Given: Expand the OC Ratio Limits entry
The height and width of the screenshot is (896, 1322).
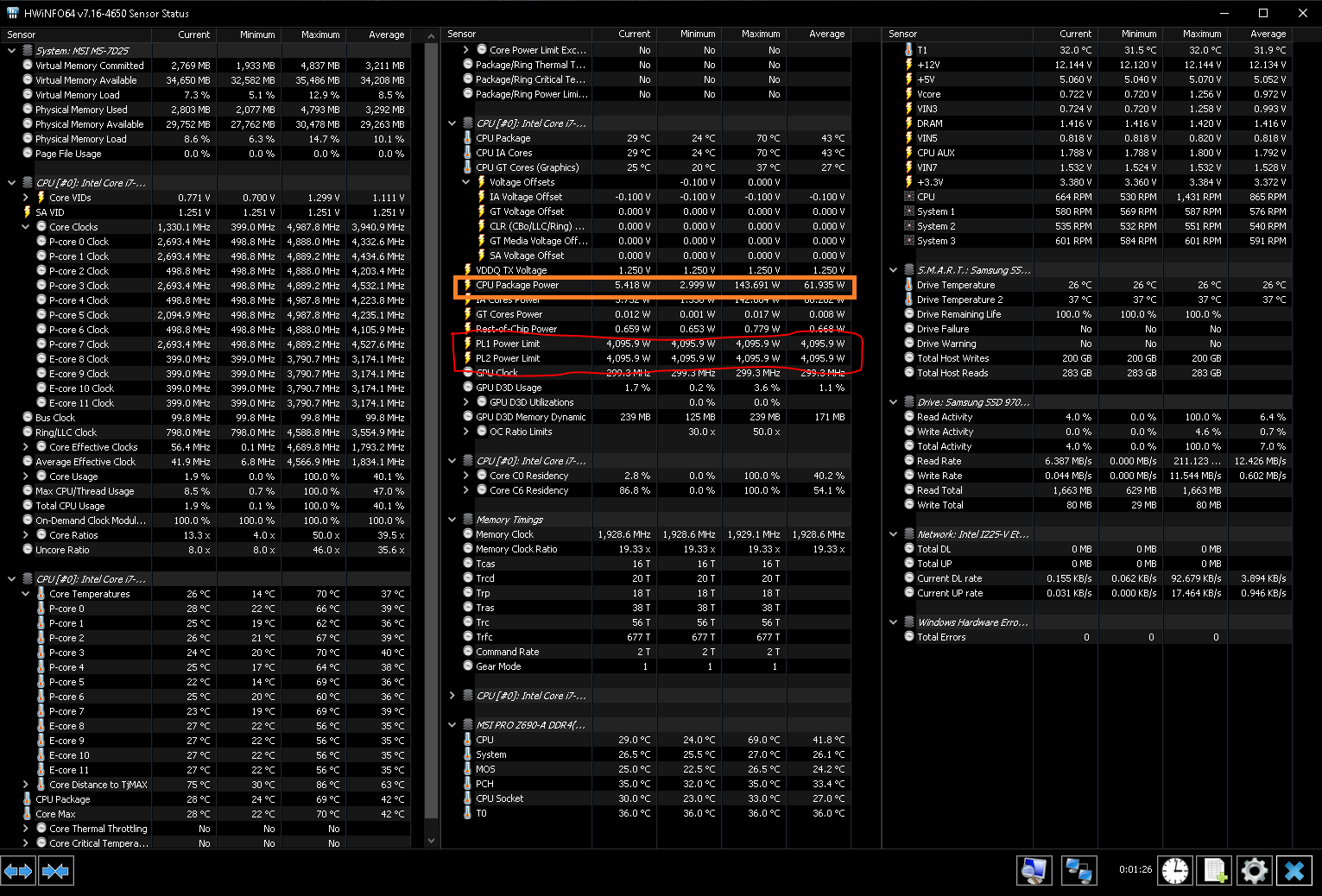Looking at the screenshot, I should tap(466, 432).
